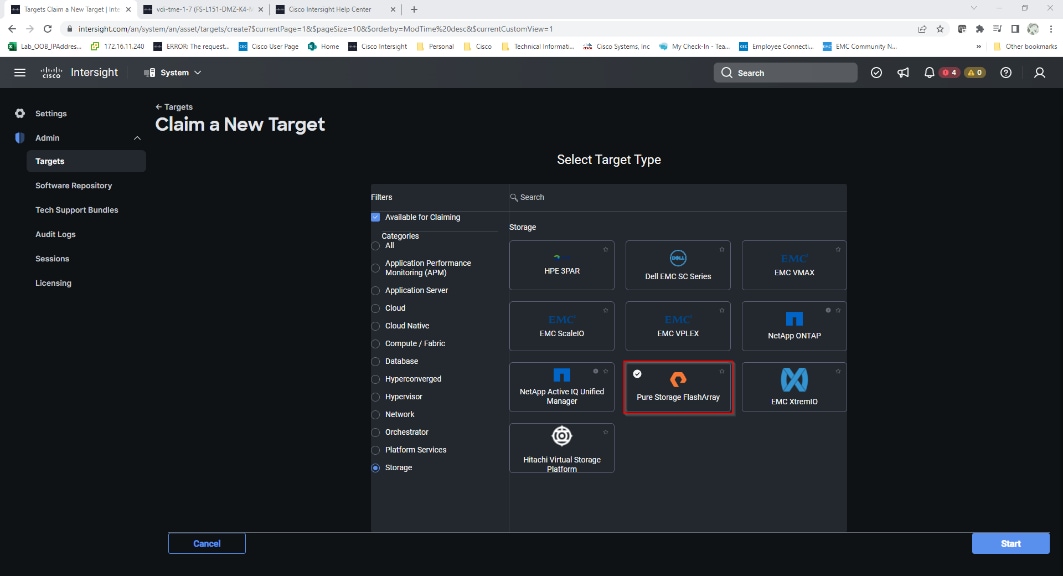This screenshot has height=576, width=1063.
Task: Open Software Repository in sidebar
Action: 73,186
